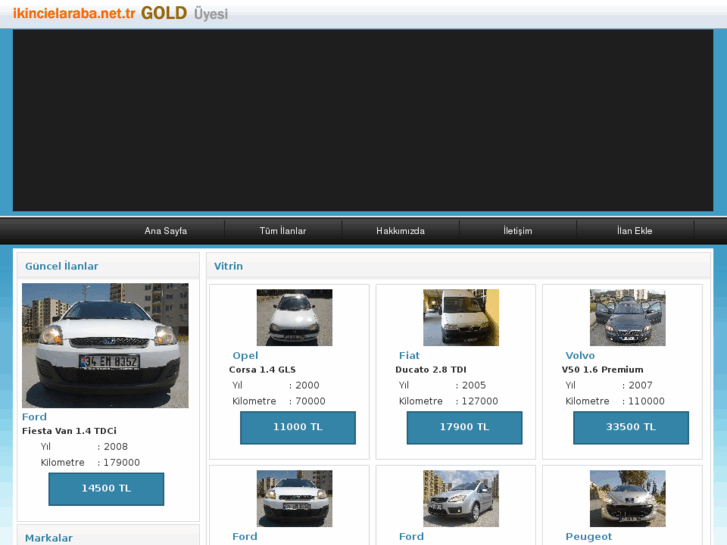The image size is (727, 545).
Task: Click the Volvo brand link
Action: point(580,355)
